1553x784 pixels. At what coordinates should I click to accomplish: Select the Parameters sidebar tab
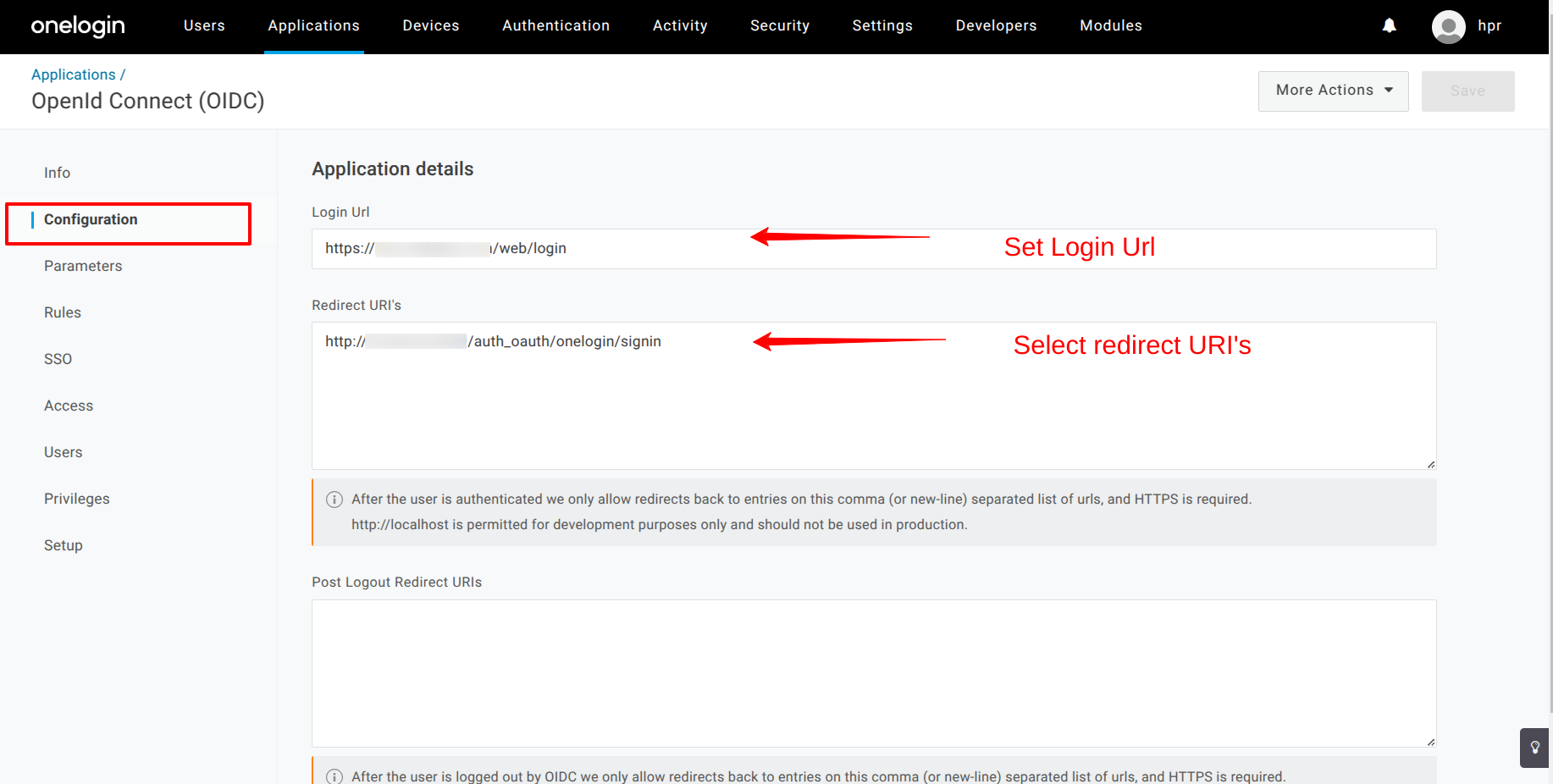pos(83,266)
